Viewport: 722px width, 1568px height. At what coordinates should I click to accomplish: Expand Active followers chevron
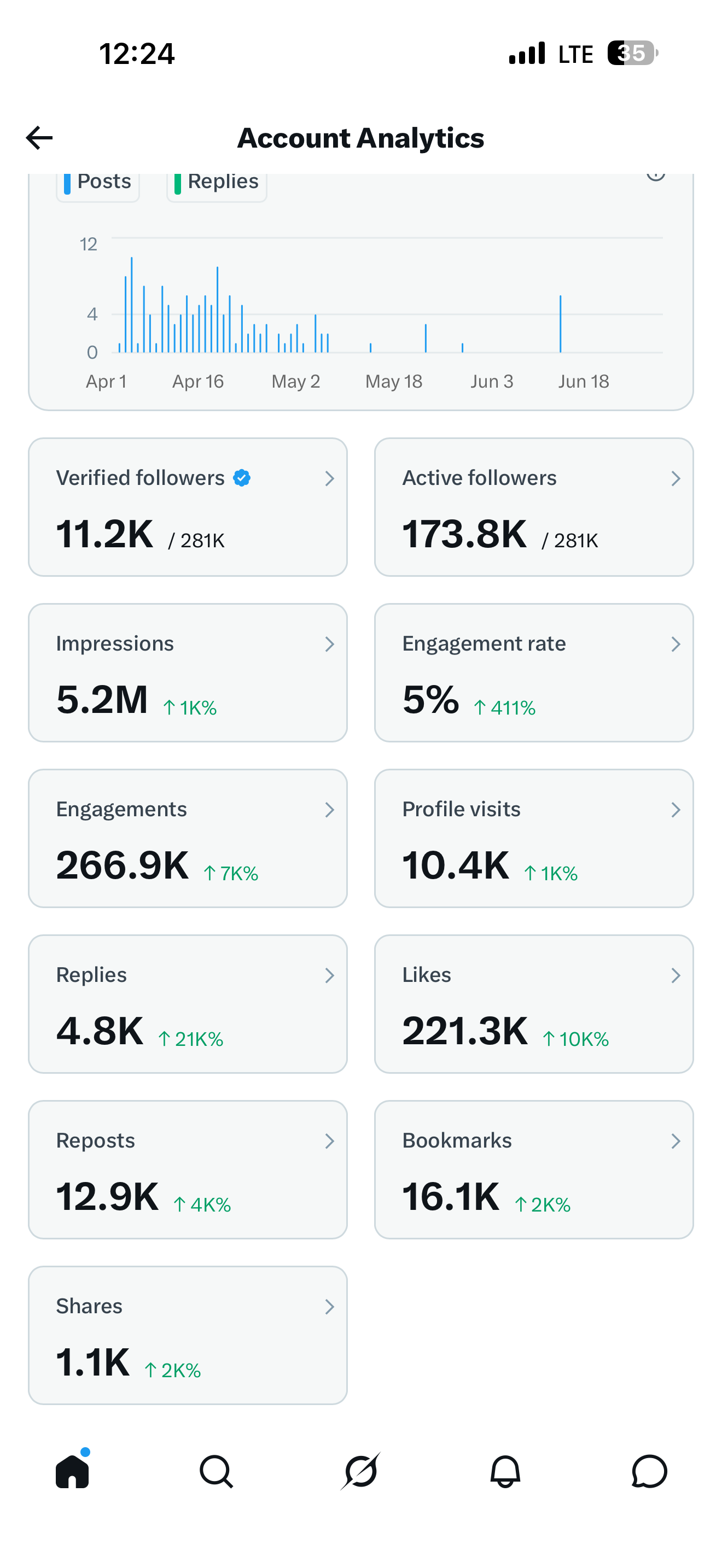click(675, 478)
